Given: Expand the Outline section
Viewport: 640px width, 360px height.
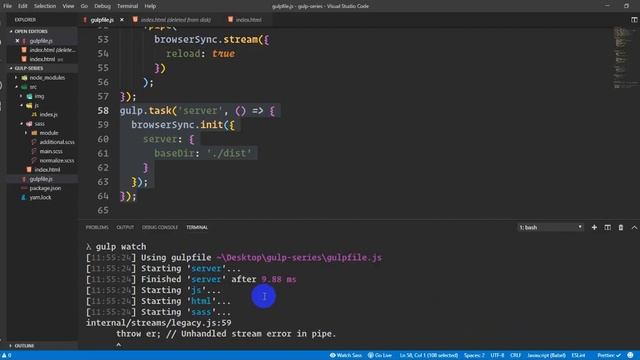Looking at the screenshot, I should [24, 346].
